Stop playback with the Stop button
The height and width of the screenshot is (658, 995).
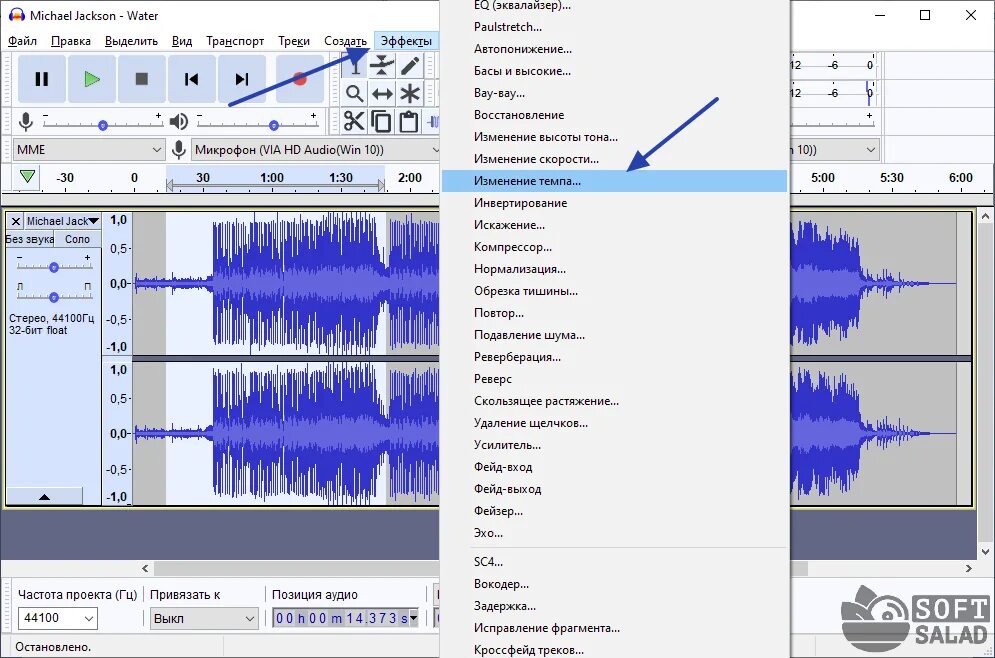[x=142, y=79]
